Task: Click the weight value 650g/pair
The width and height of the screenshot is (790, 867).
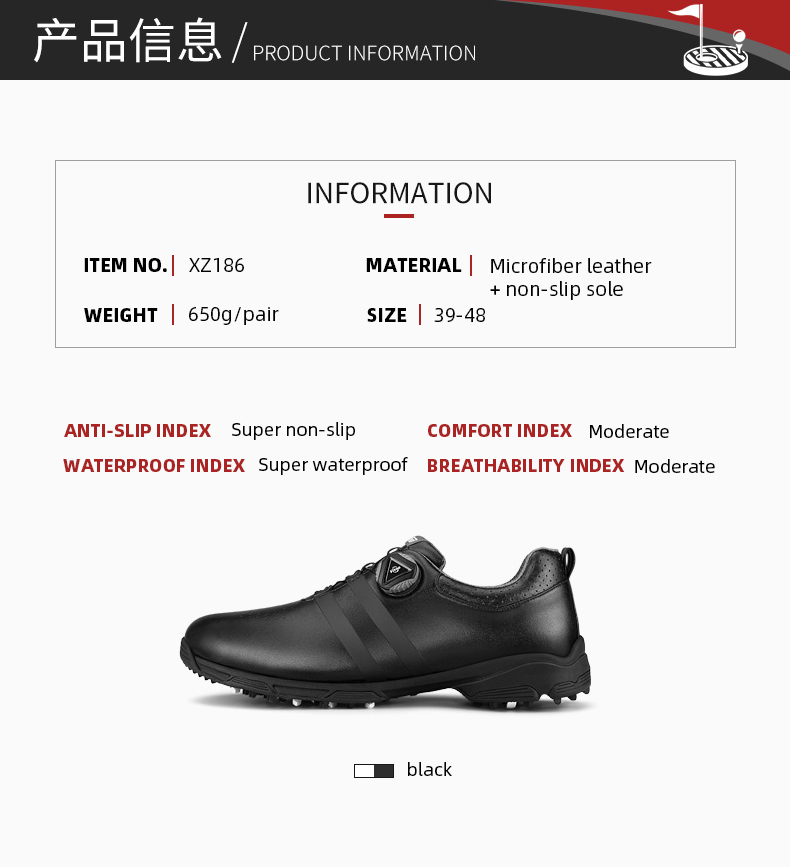Action: pos(233,315)
